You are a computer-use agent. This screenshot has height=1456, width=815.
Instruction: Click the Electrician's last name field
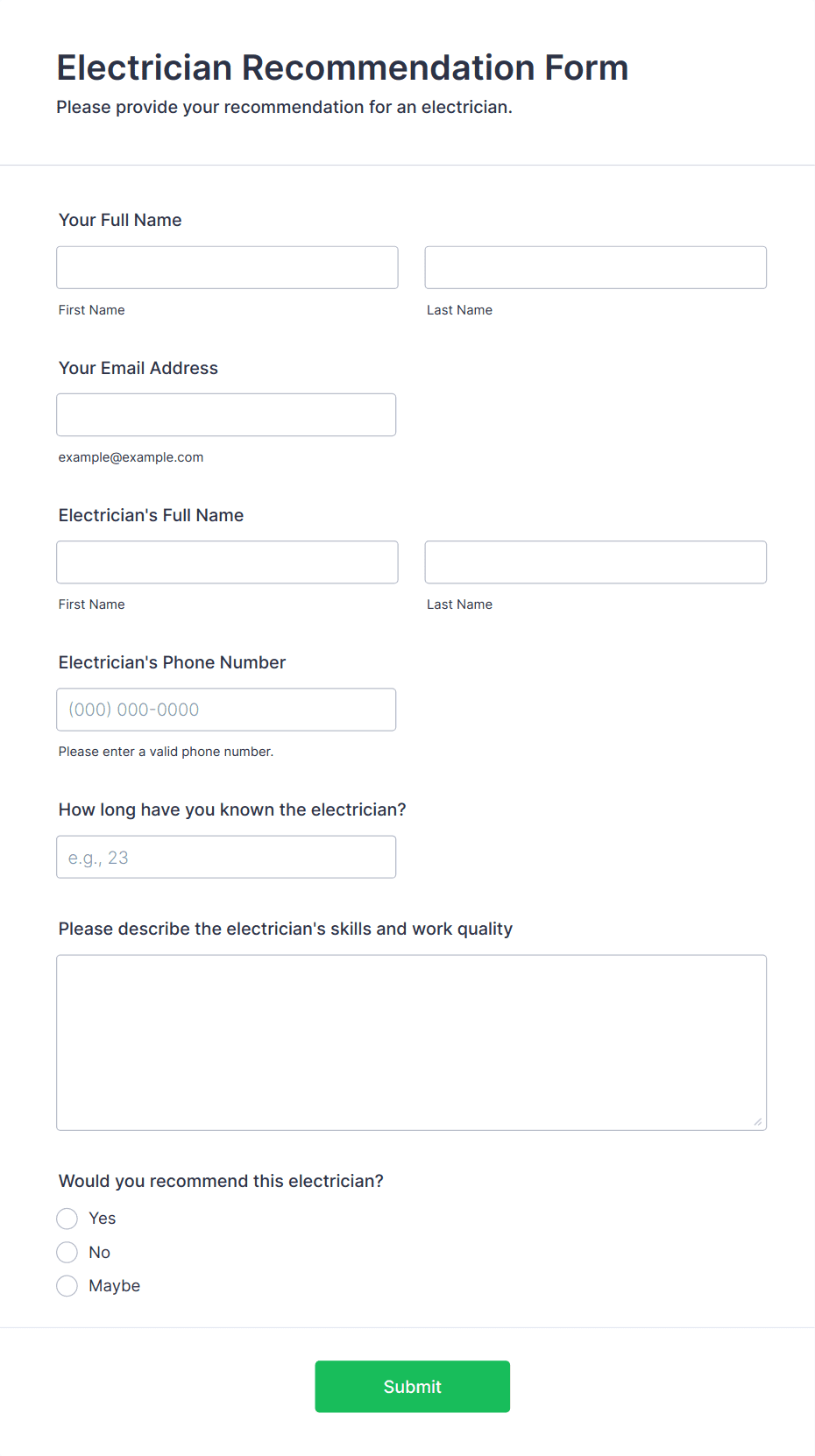595,562
